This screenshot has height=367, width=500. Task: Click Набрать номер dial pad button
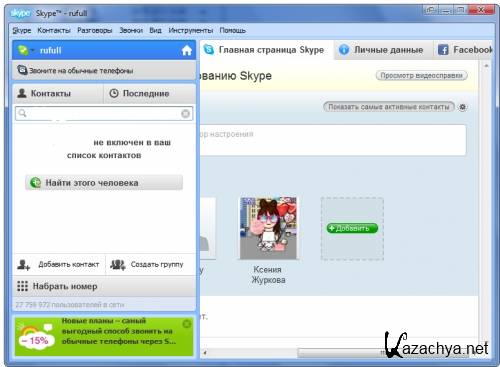[104, 286]
